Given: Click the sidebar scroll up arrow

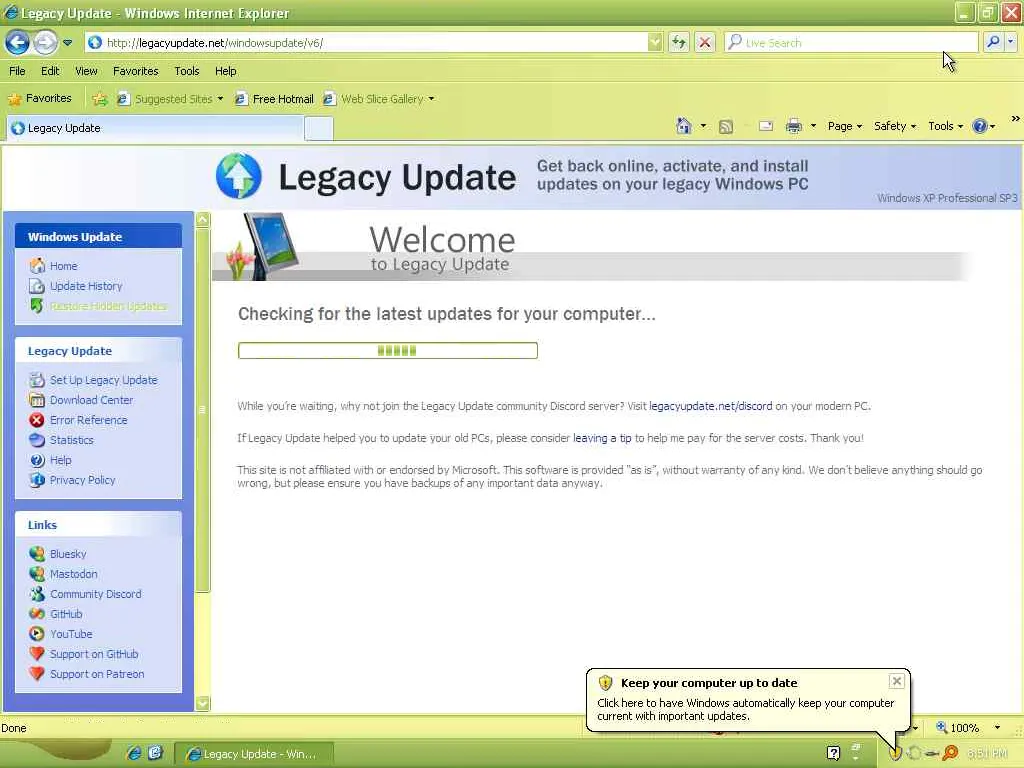Looking at the screenshot, I should point(202,219).
